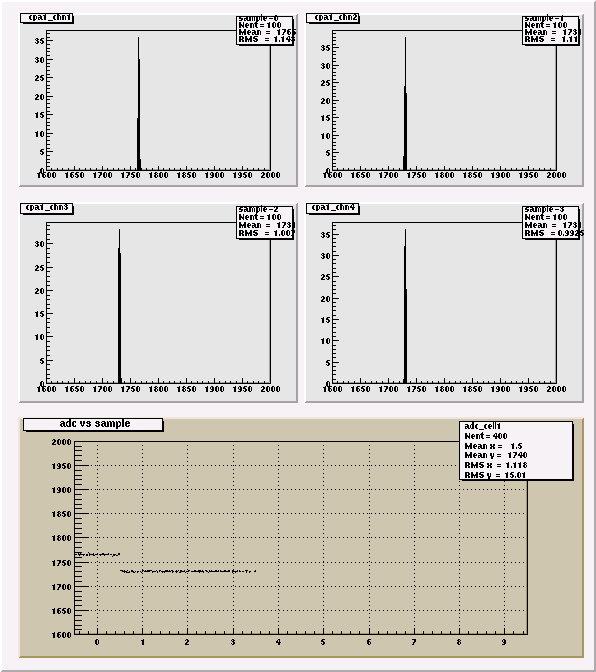Click the Mean line in cpa1_chn4 stats
Image resolution: width=596 pixels, height=672 pixels.
(x=552, y=225)
